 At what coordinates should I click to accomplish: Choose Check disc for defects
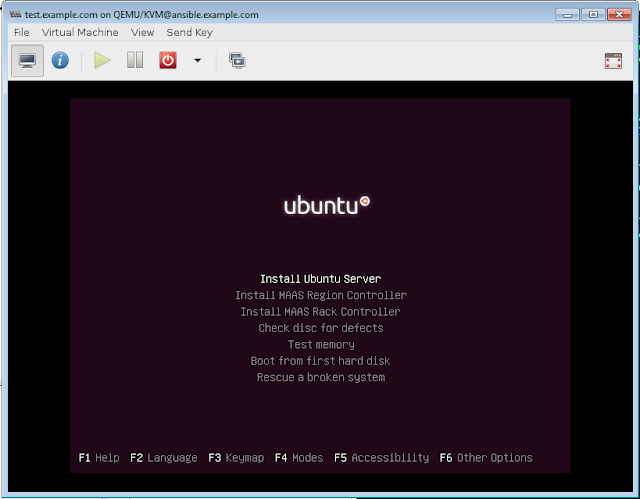pos(321,328)
